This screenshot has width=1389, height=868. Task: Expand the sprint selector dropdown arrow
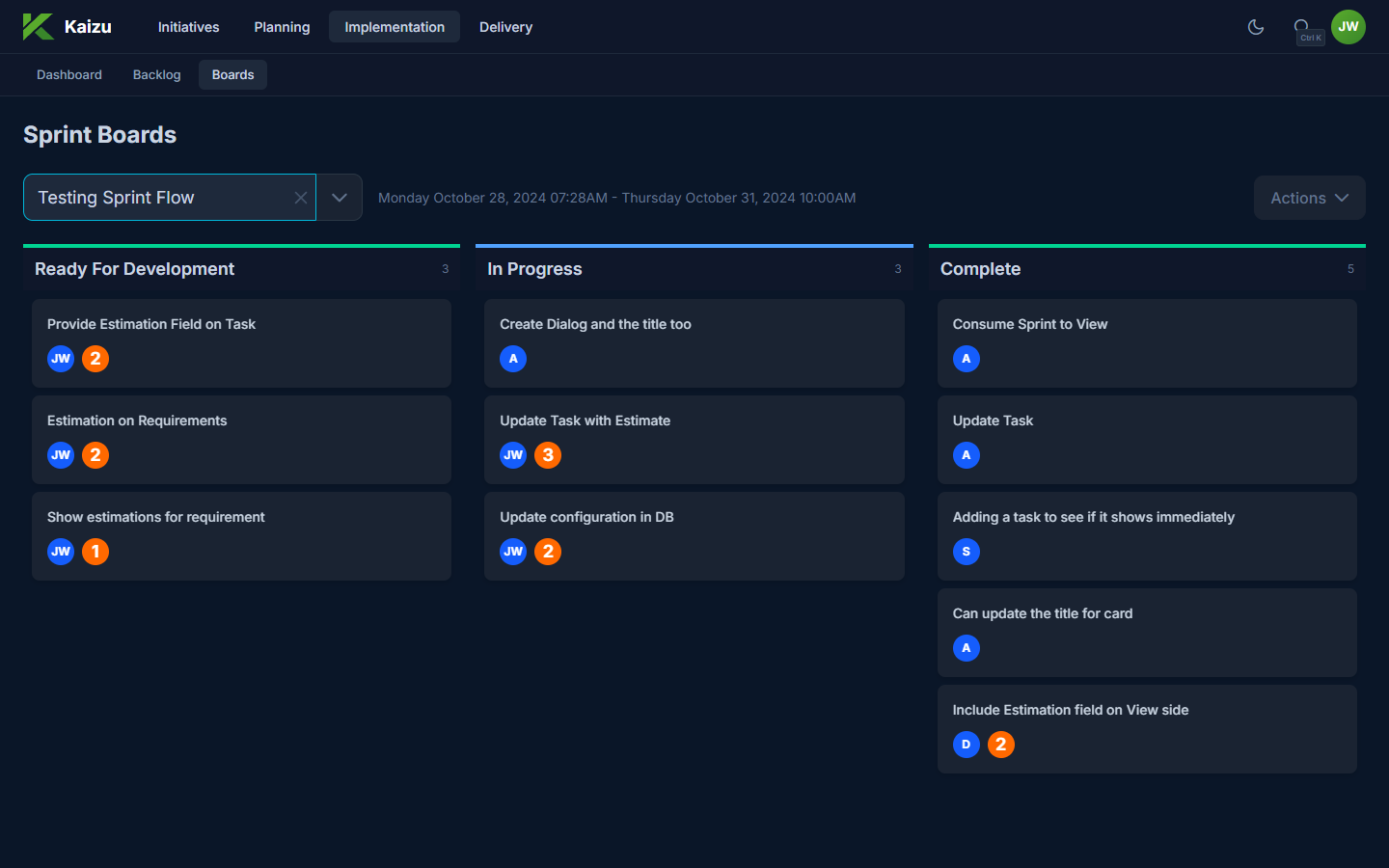click(340, 198)
